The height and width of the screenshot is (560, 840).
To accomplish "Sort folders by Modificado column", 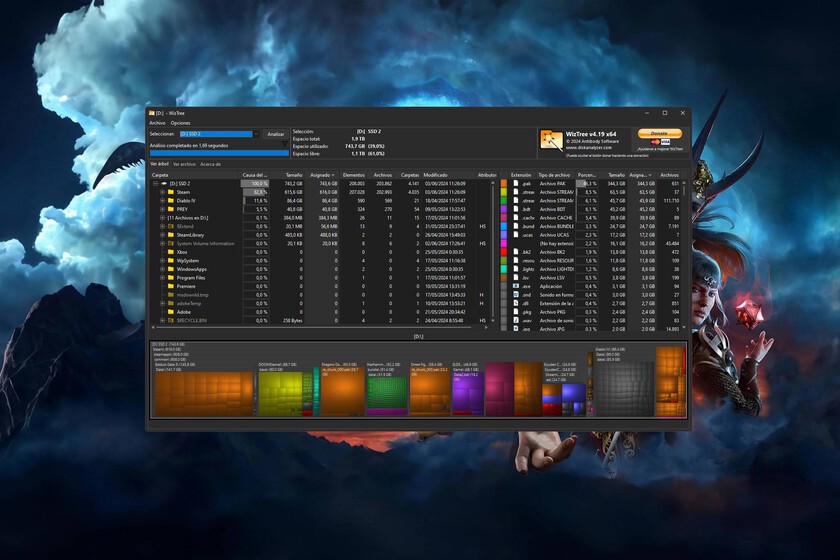I will point(448,175).
